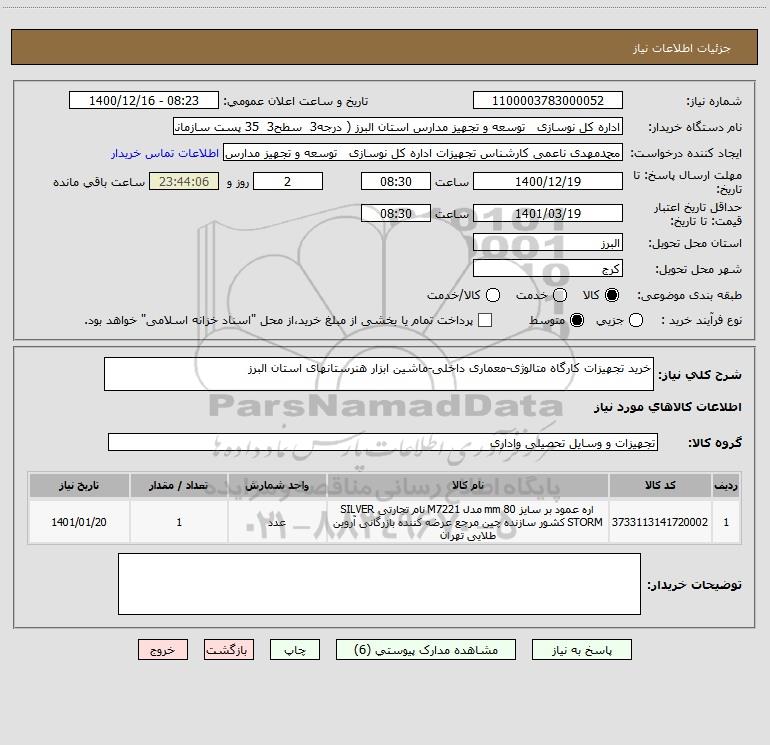Click the تعداد / مقدار column header

179,485
